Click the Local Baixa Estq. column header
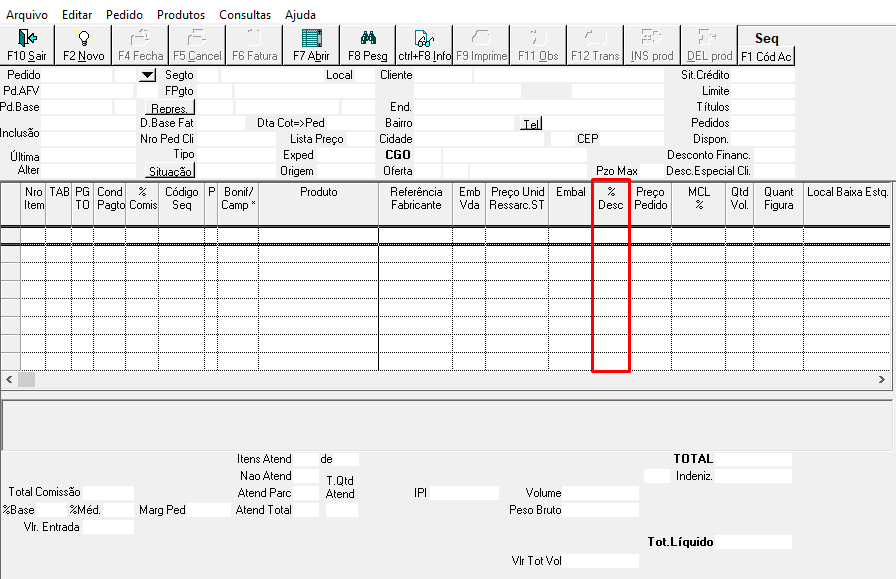 pos(847,204)
